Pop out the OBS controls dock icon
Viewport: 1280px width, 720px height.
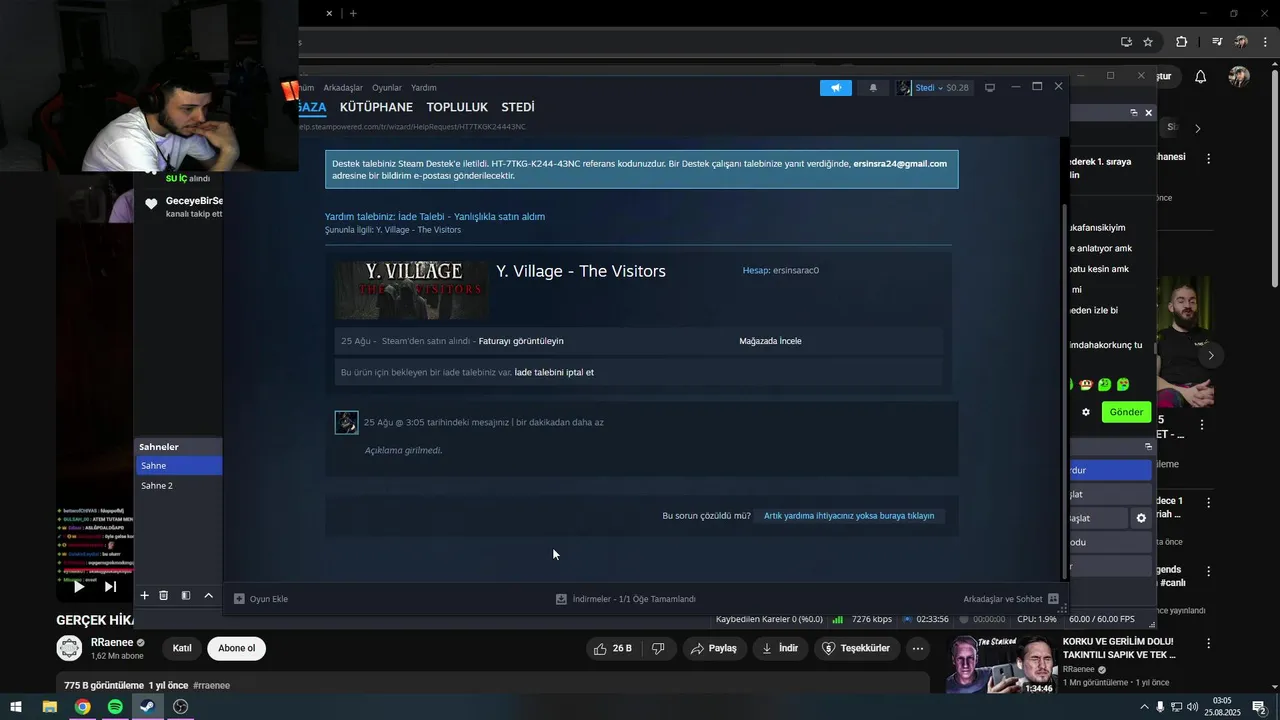[x=1148, y=447]
